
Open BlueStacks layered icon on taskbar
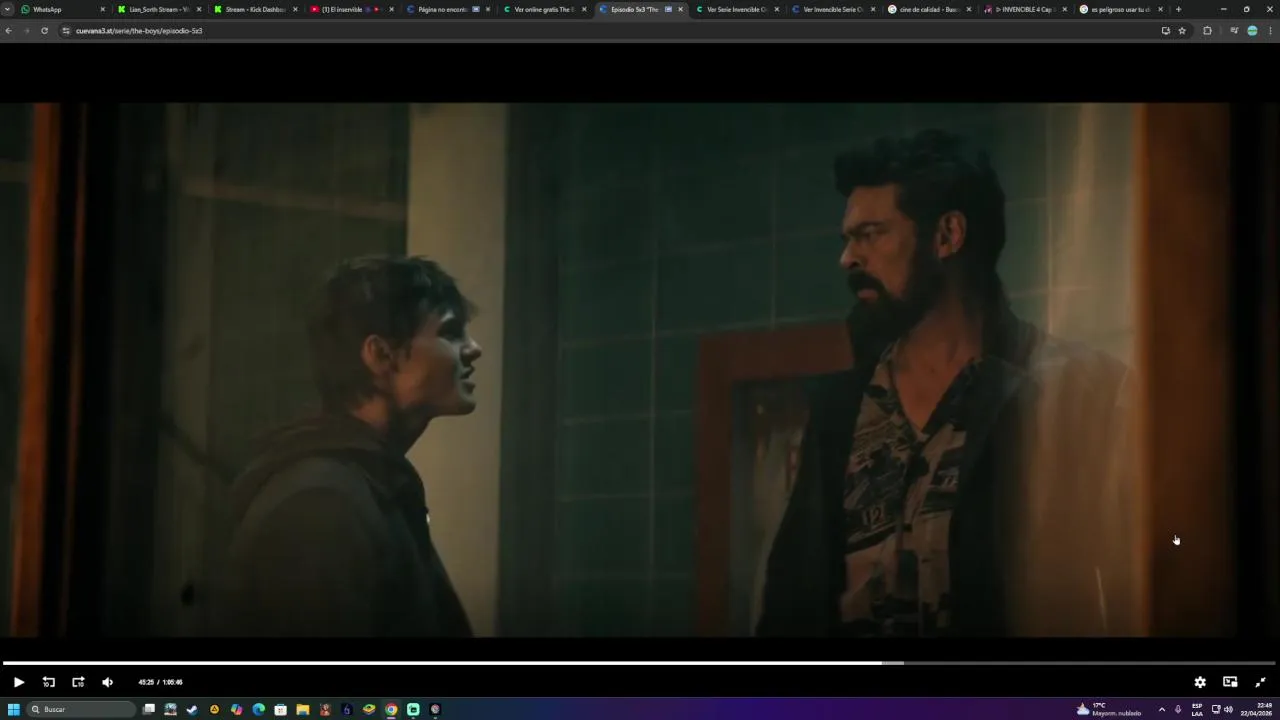pyautogui.click(x=369, y=709)
